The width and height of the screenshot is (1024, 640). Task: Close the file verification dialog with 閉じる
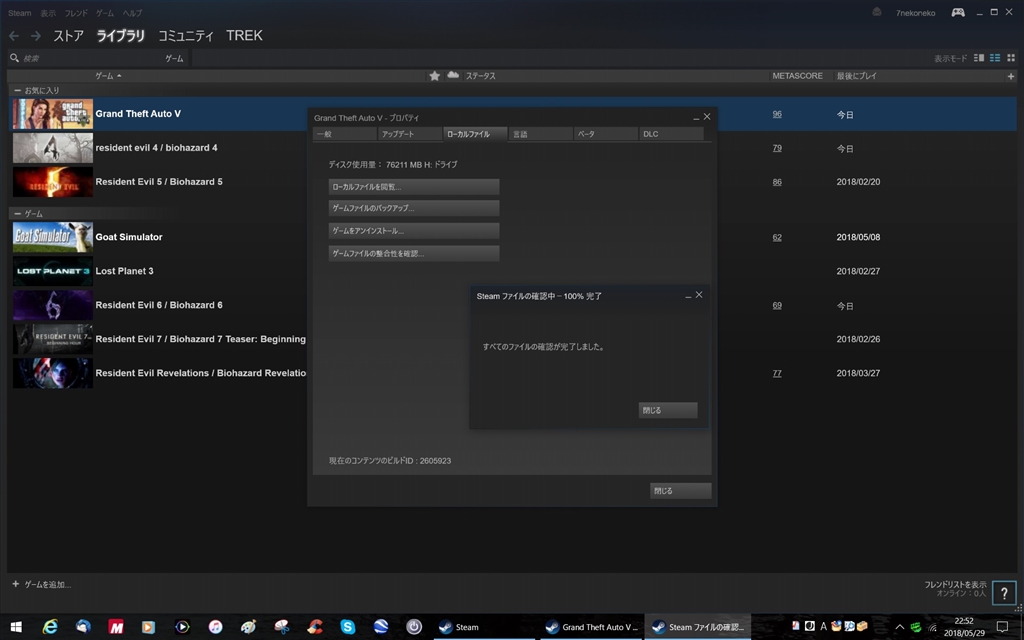[667, 410]
